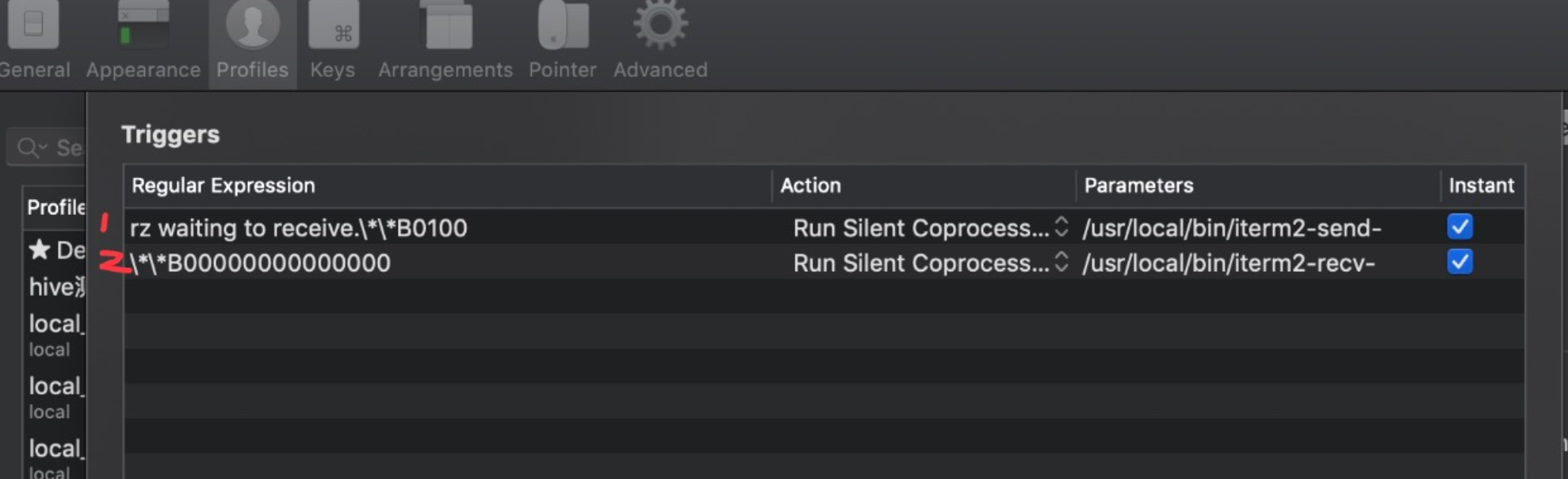The height and width of the screenshot is (479, 1568).
Task: Open the Arrangements windows icon
Action: 445,25
